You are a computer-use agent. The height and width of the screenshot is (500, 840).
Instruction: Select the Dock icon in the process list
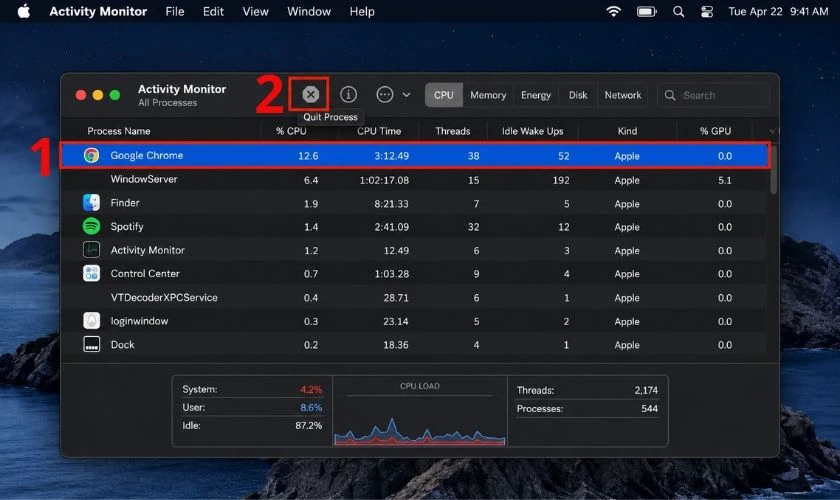click(91, 344)
